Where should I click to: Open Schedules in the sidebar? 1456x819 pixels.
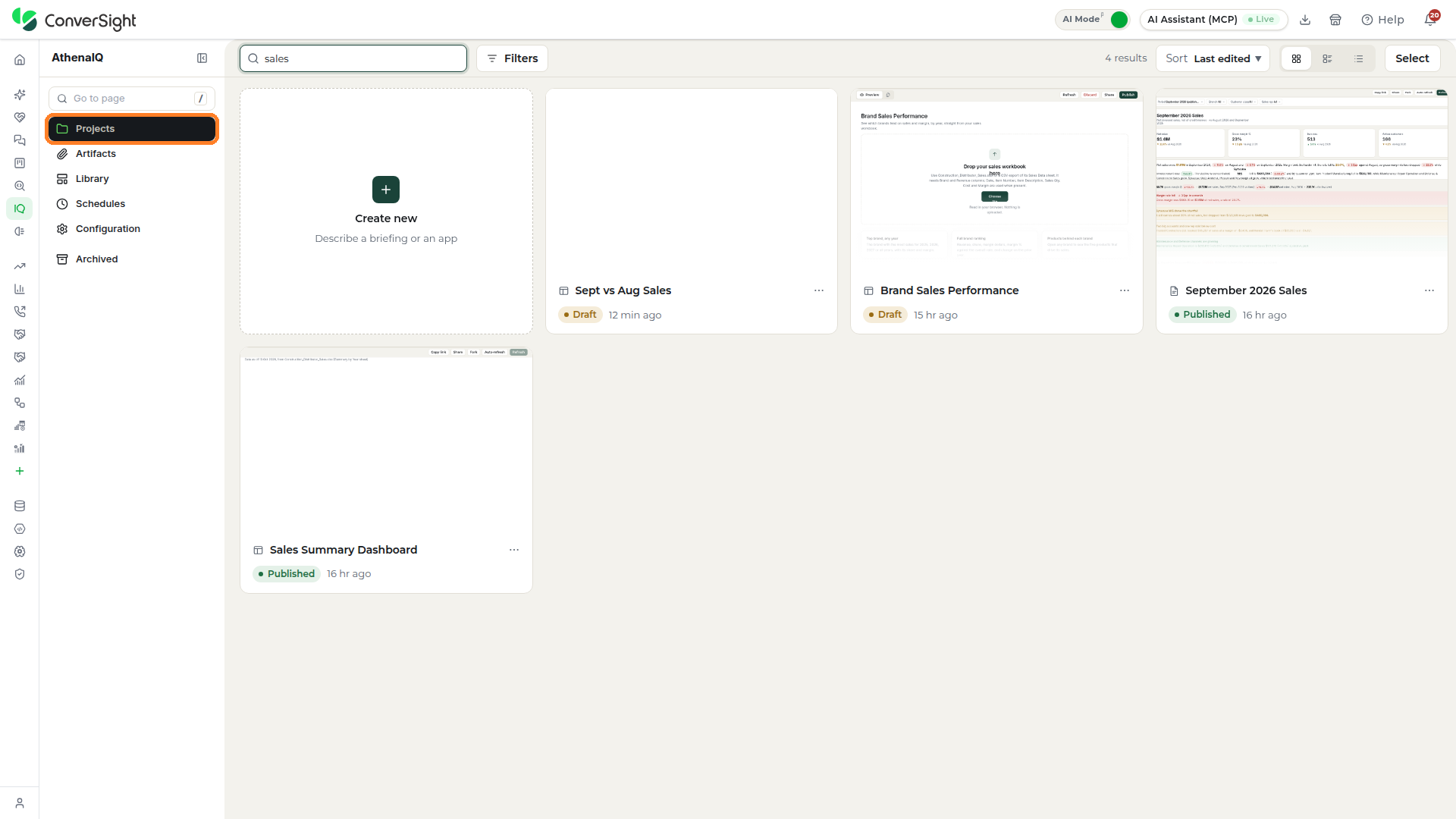(x=132, y=204)
